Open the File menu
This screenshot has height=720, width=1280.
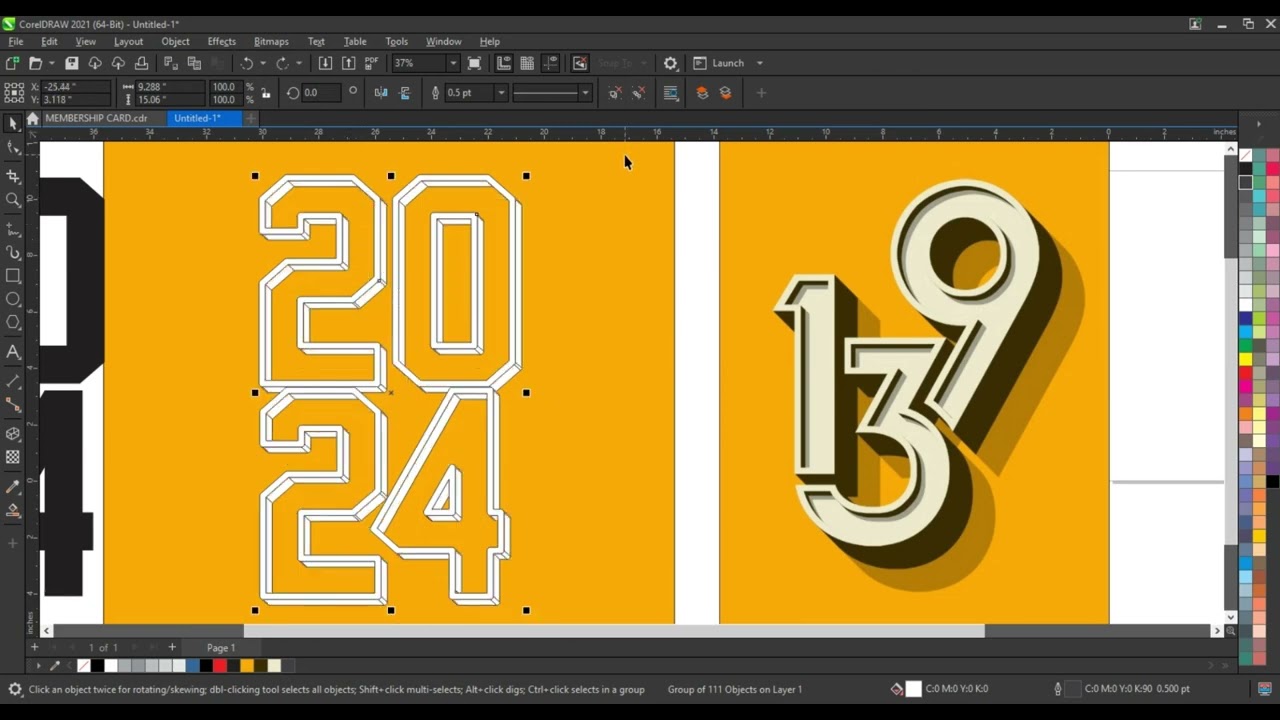point(16,41)
